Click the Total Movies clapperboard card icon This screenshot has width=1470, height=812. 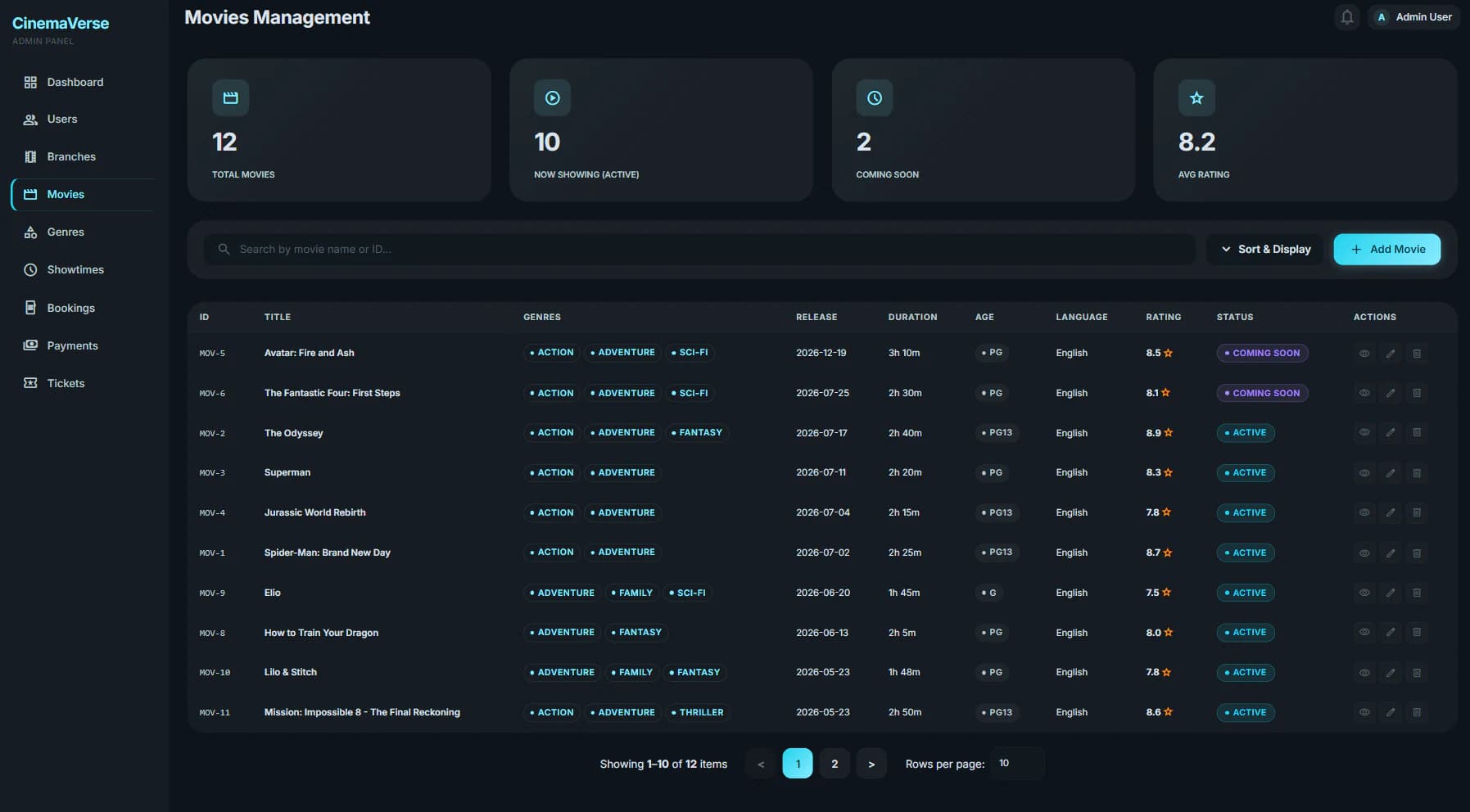coord(231,98)
